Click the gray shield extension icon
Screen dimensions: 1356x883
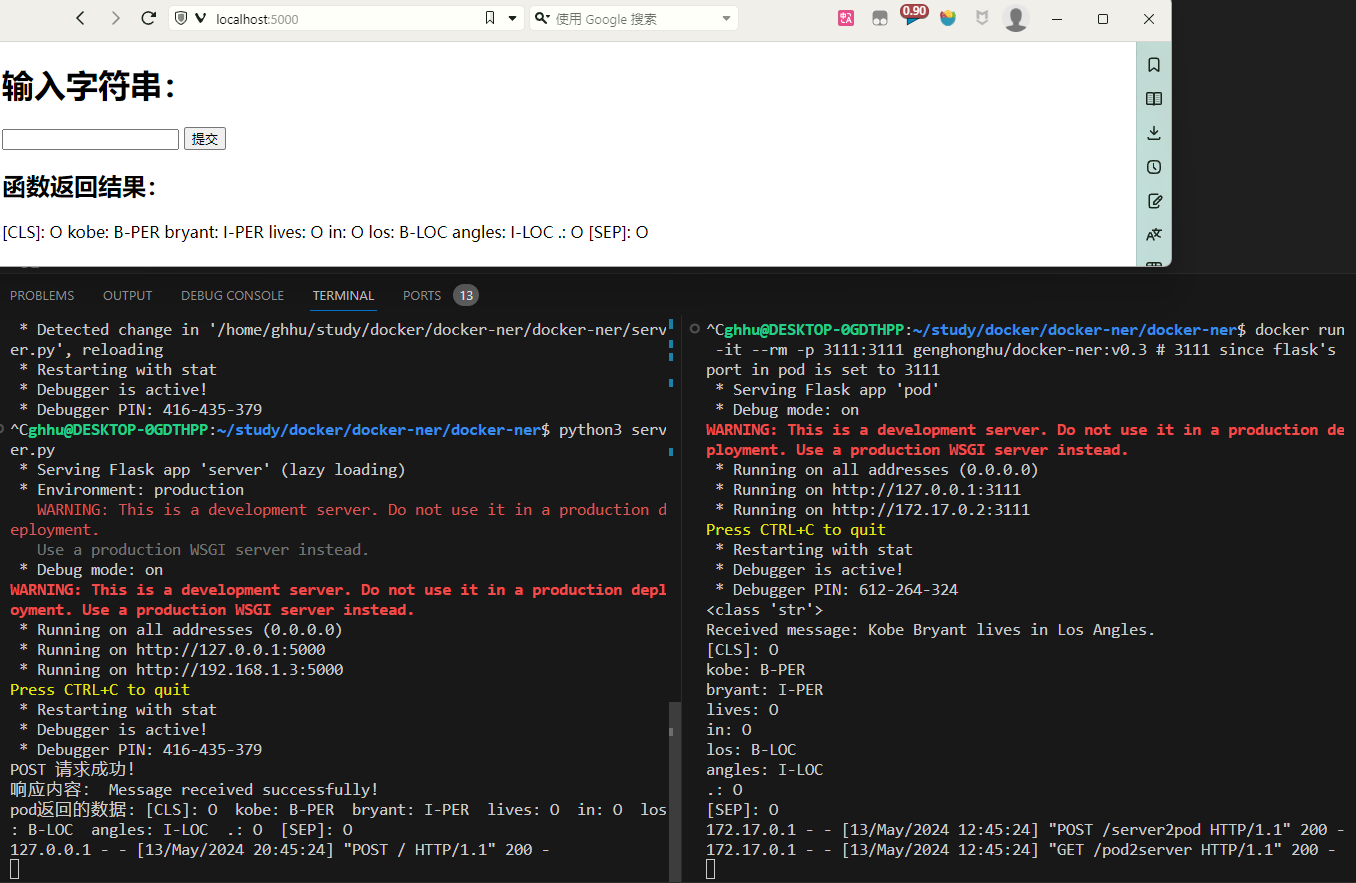point(983,18)
